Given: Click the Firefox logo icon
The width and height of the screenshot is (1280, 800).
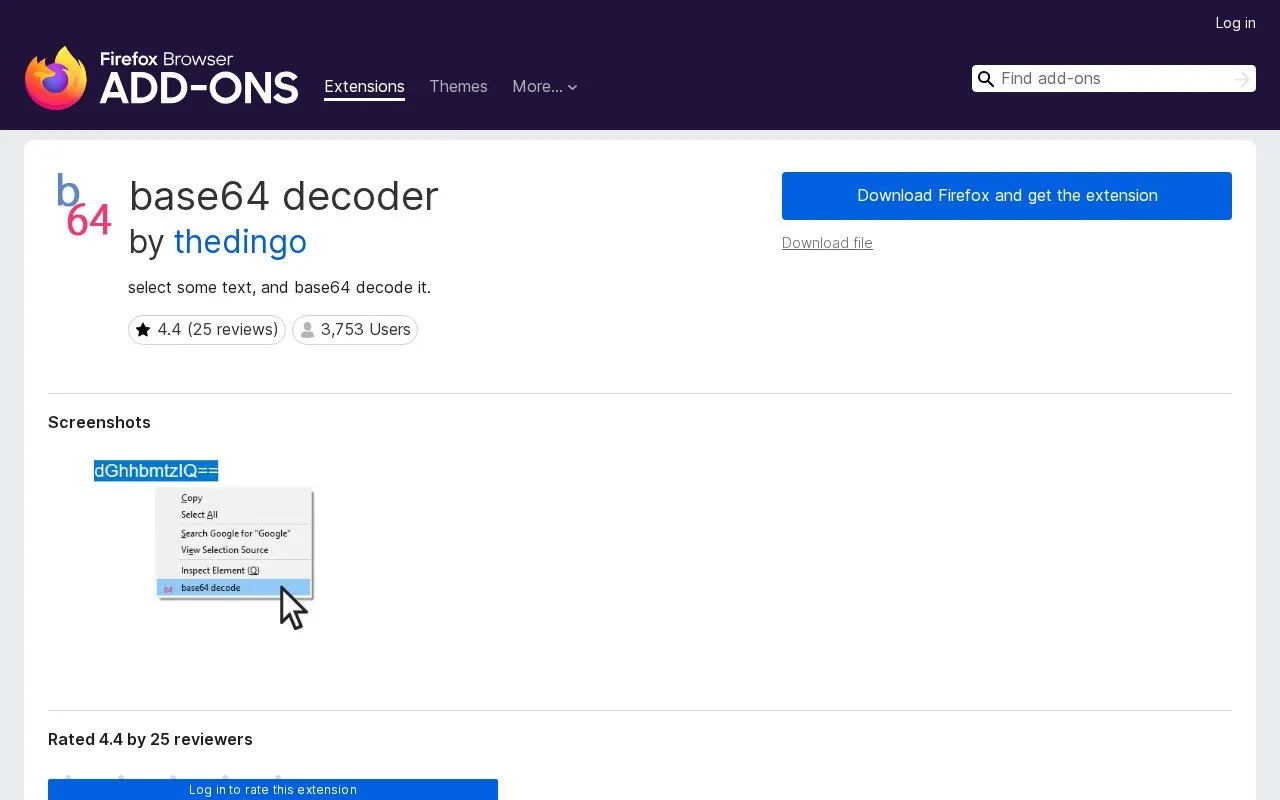Looking at the screenshot, I should click(56, 78).
